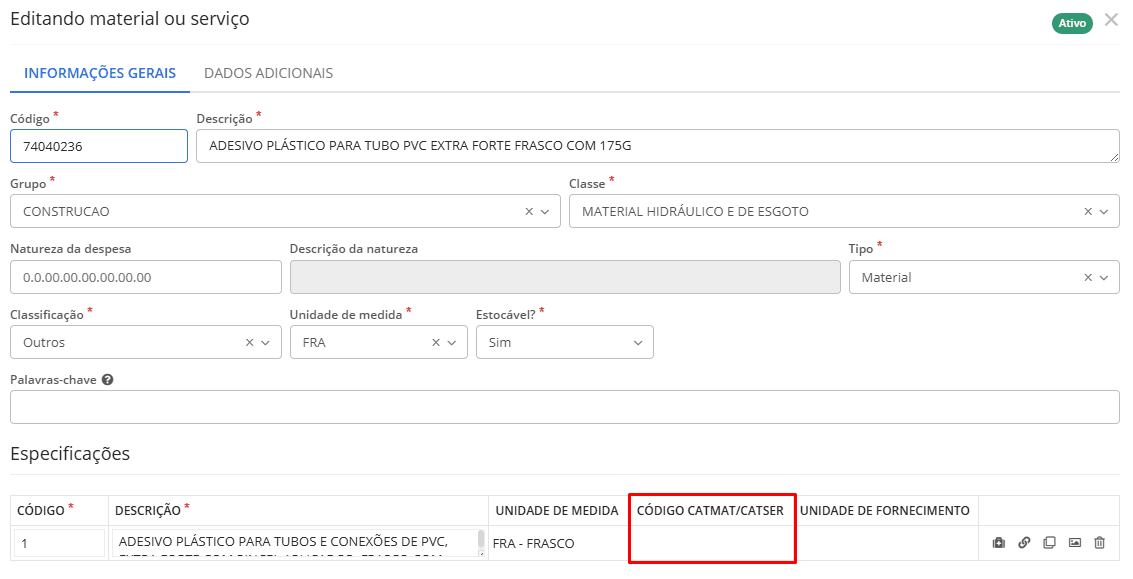Duplicate specification row using copy icon
The width and height of the screenshot is (1133, 579).
(x=1049, y=542)
